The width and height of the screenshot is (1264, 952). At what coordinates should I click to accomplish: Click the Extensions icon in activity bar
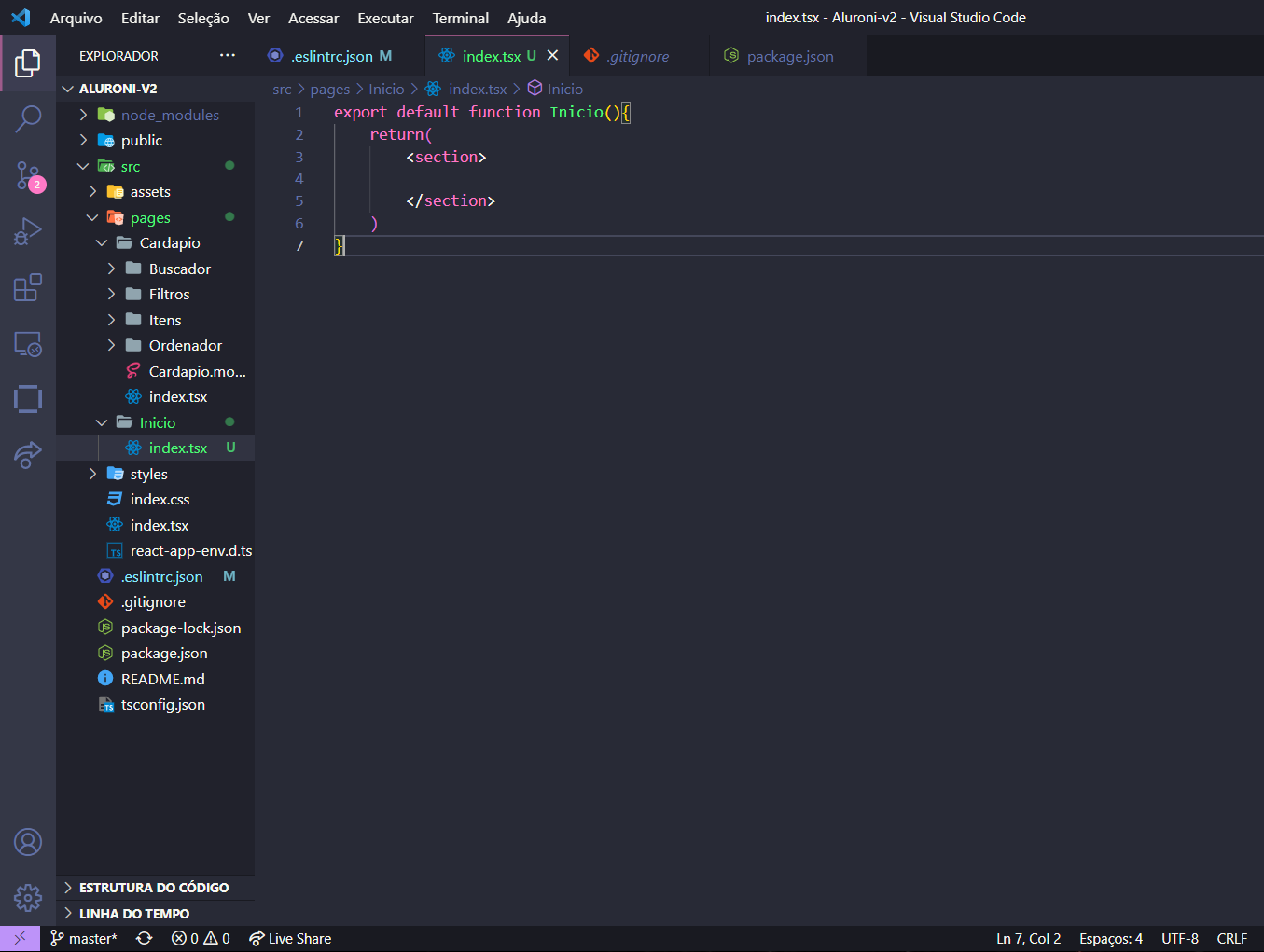[x=28, y=287]
